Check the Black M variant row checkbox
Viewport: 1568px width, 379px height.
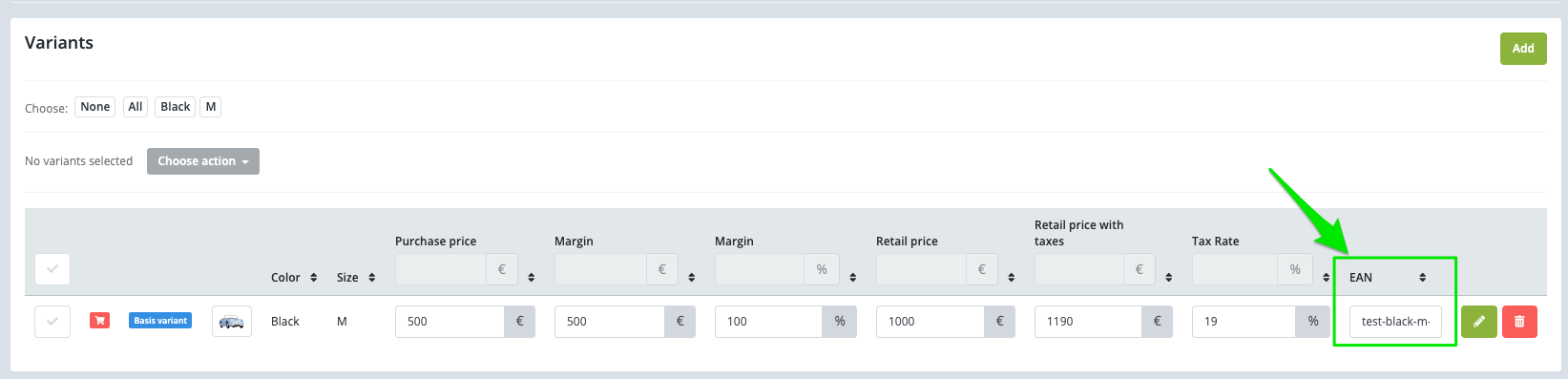click(x=52, y=322)
